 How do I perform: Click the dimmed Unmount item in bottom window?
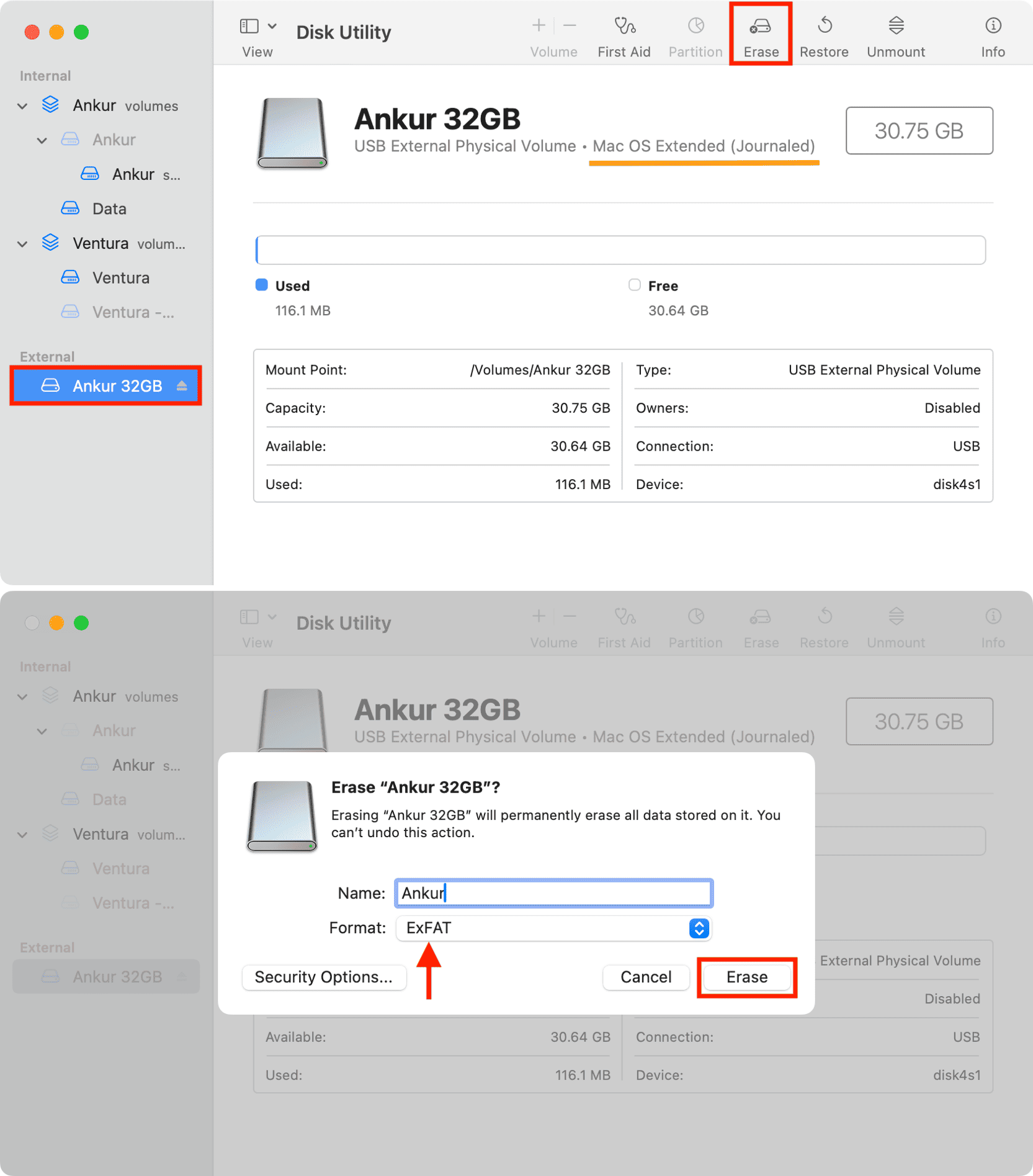coord(896,627)
